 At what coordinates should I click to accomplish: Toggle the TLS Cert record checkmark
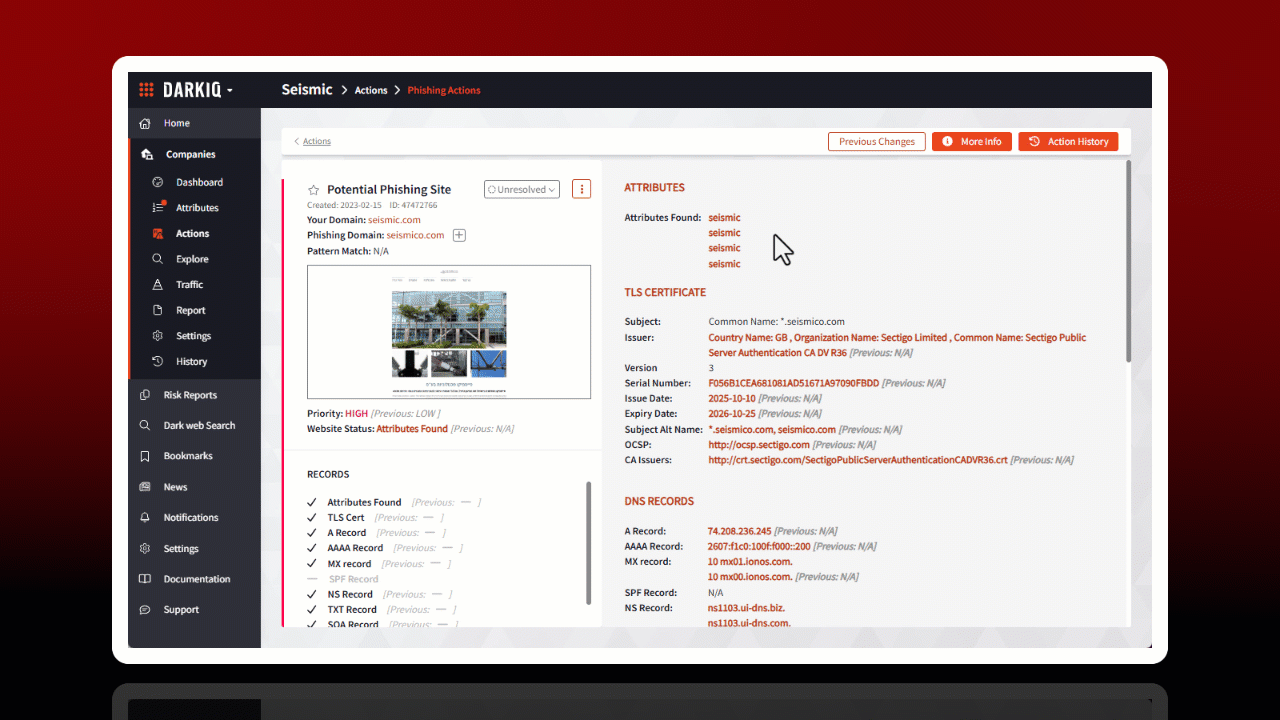click(312, 518)
